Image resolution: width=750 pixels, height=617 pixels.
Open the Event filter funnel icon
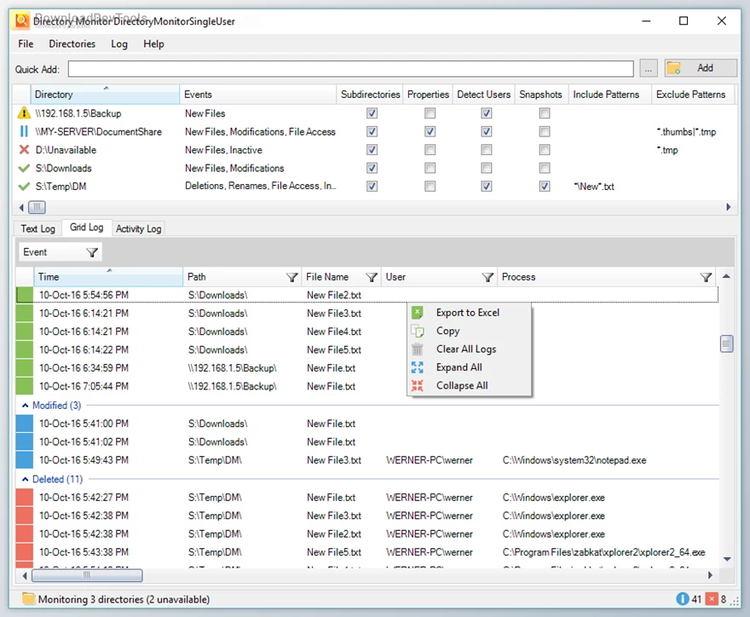click(x=92, y=253)
